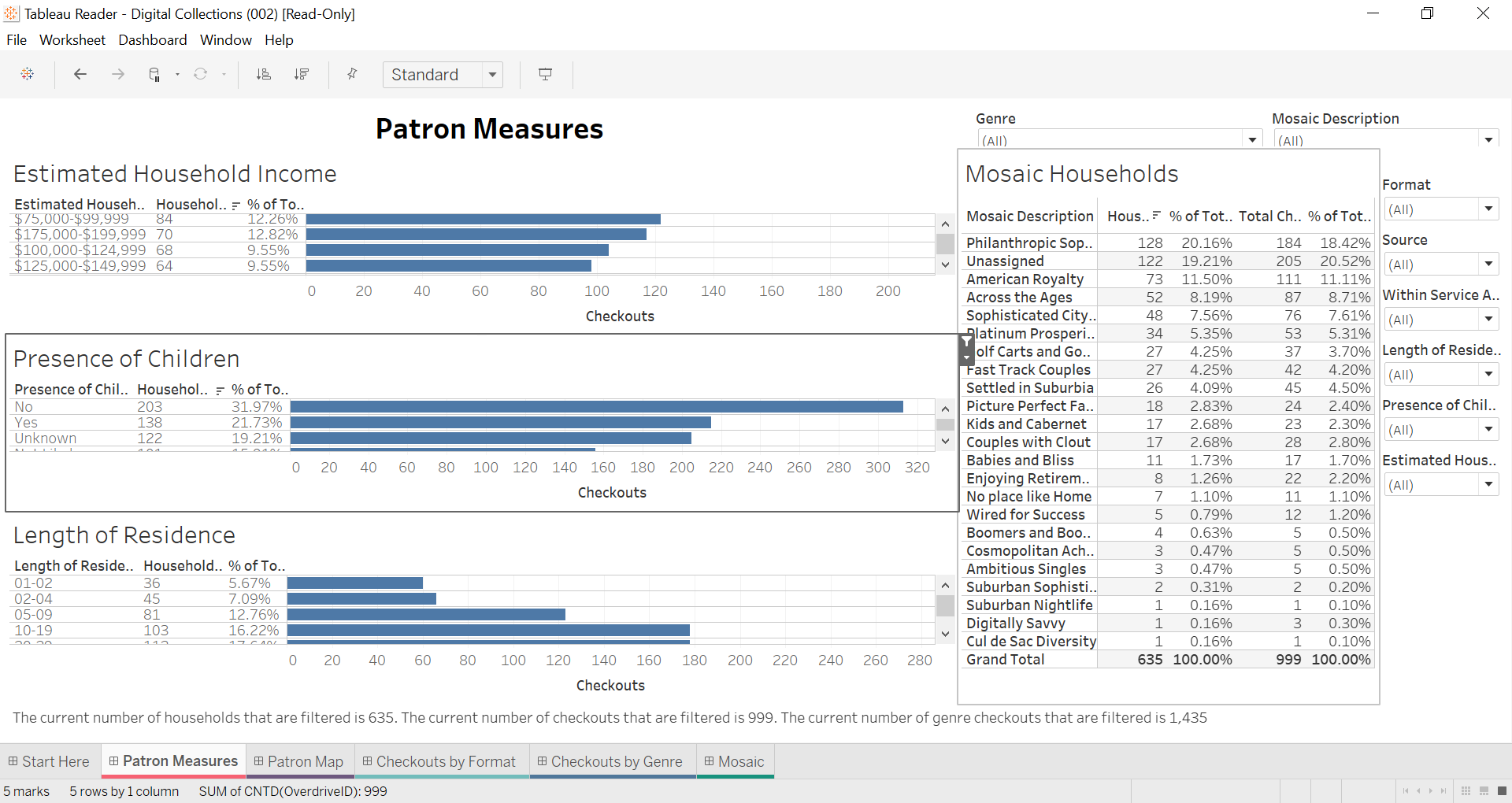Click the Back arrow in toolbar
Screen dimensions: 1512x803
(x=80, y=74)
